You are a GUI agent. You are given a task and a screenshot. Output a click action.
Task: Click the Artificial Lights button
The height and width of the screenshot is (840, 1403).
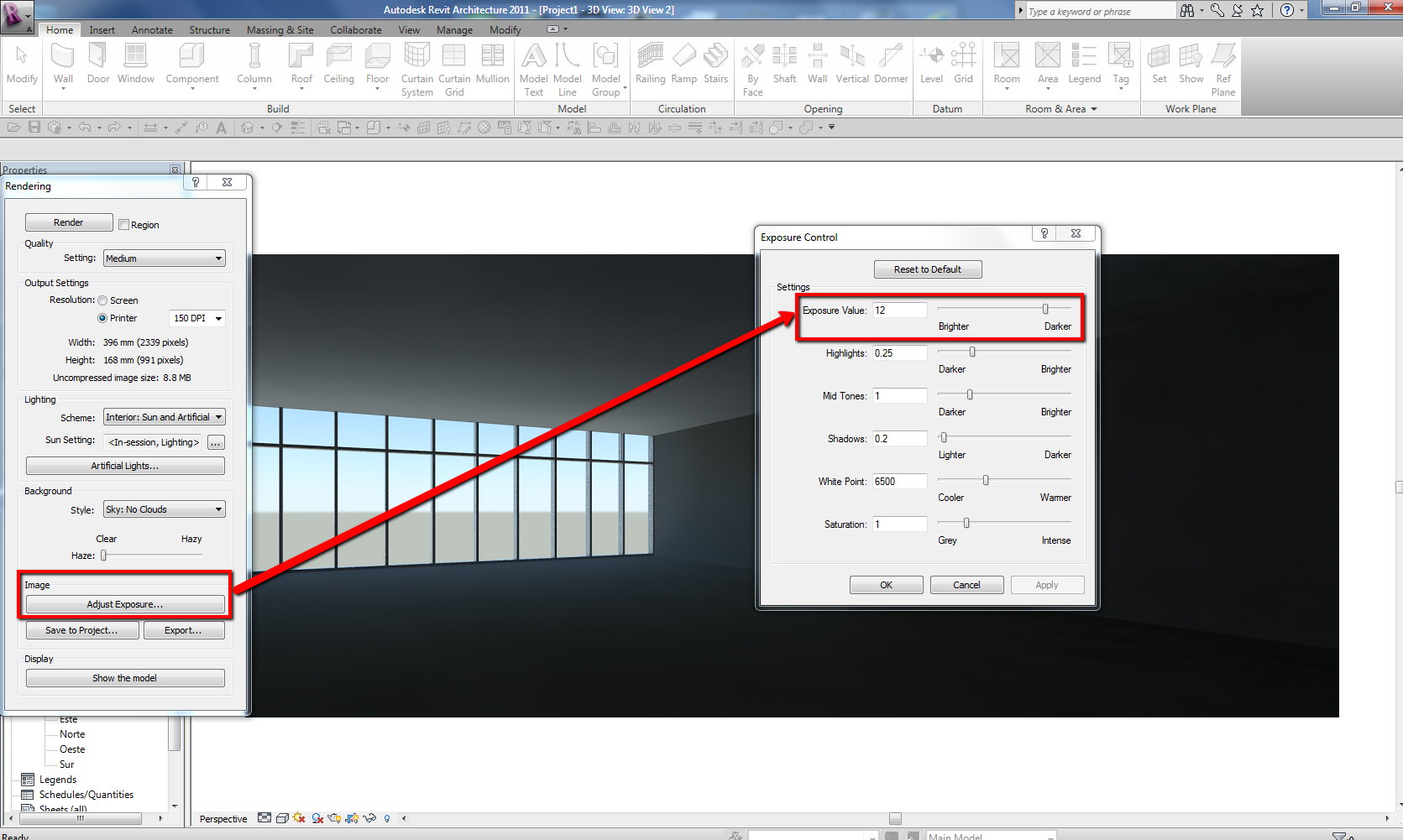[x=125, y=466]
